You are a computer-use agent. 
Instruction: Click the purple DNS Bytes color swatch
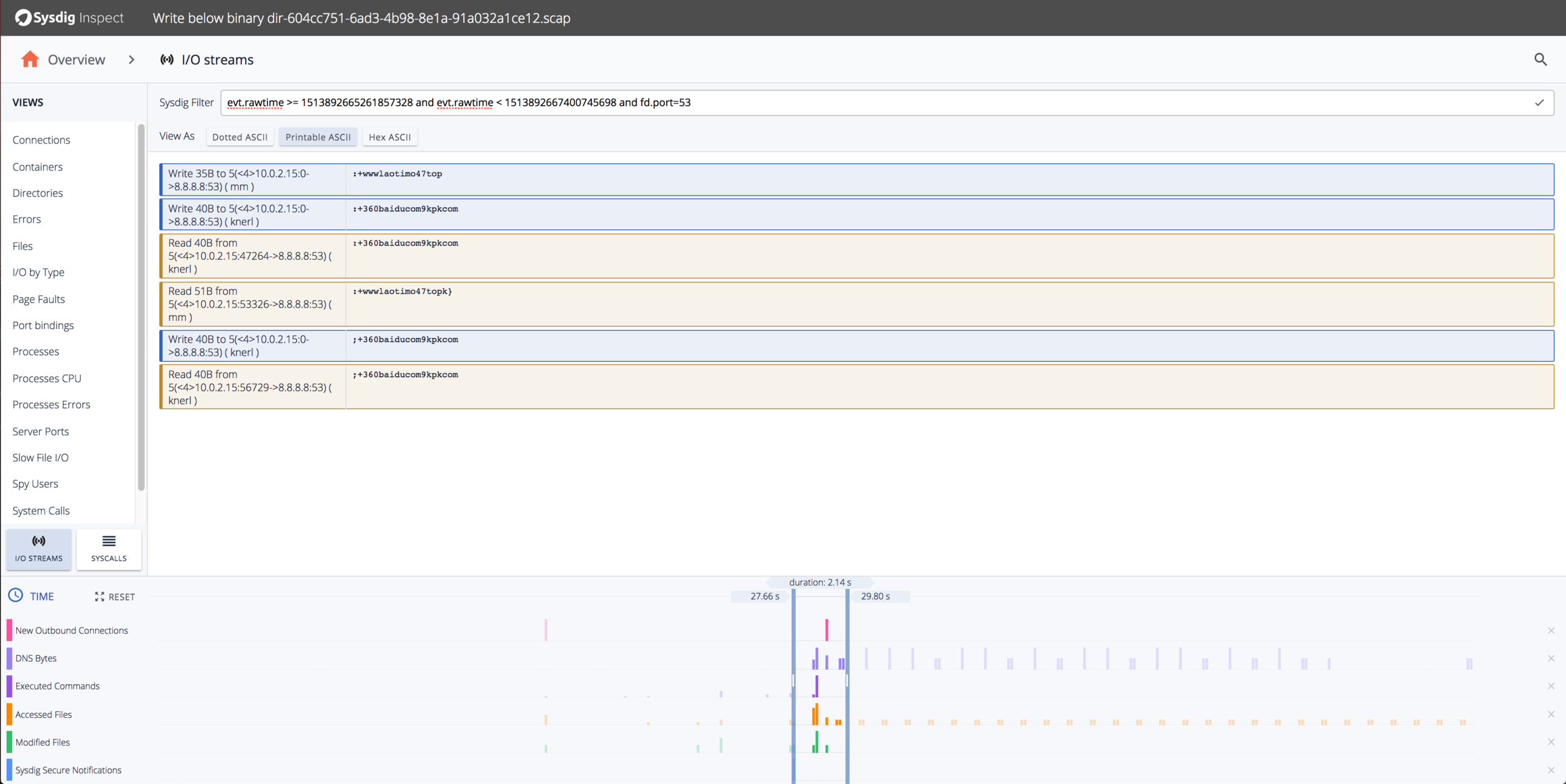pyautogui.click(x=9, y=658)
